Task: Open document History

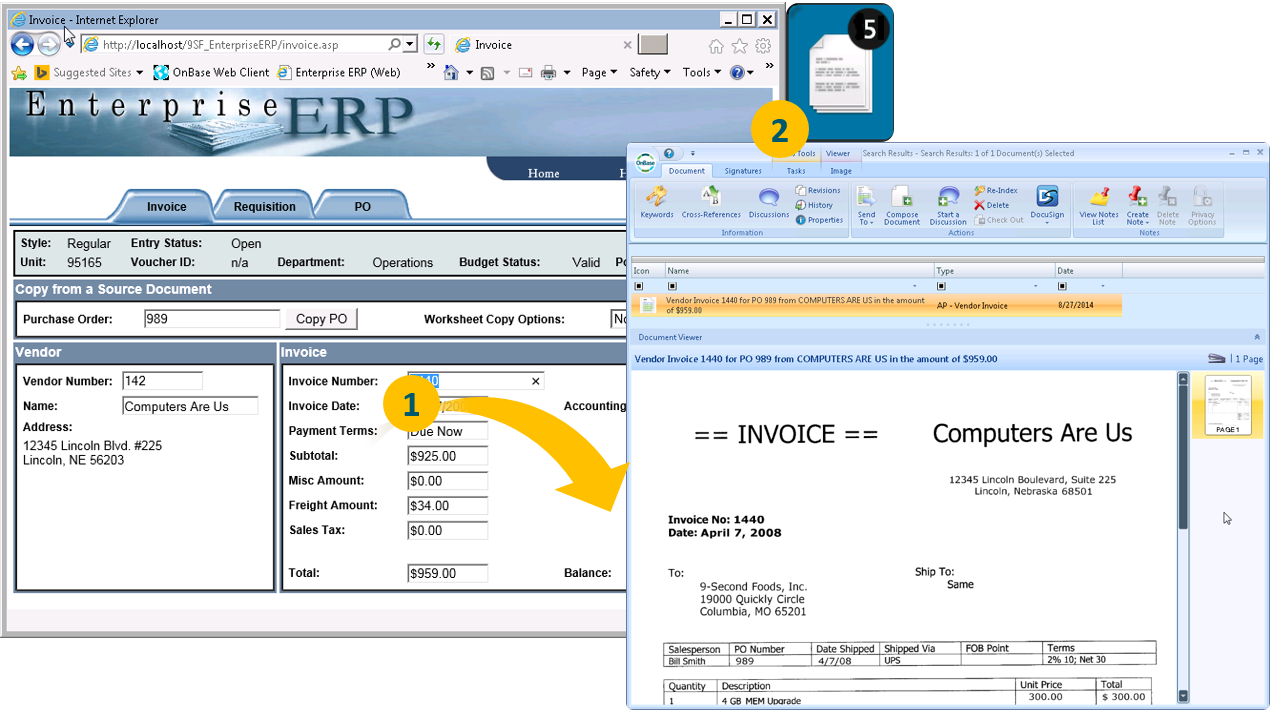Action: 814,205
